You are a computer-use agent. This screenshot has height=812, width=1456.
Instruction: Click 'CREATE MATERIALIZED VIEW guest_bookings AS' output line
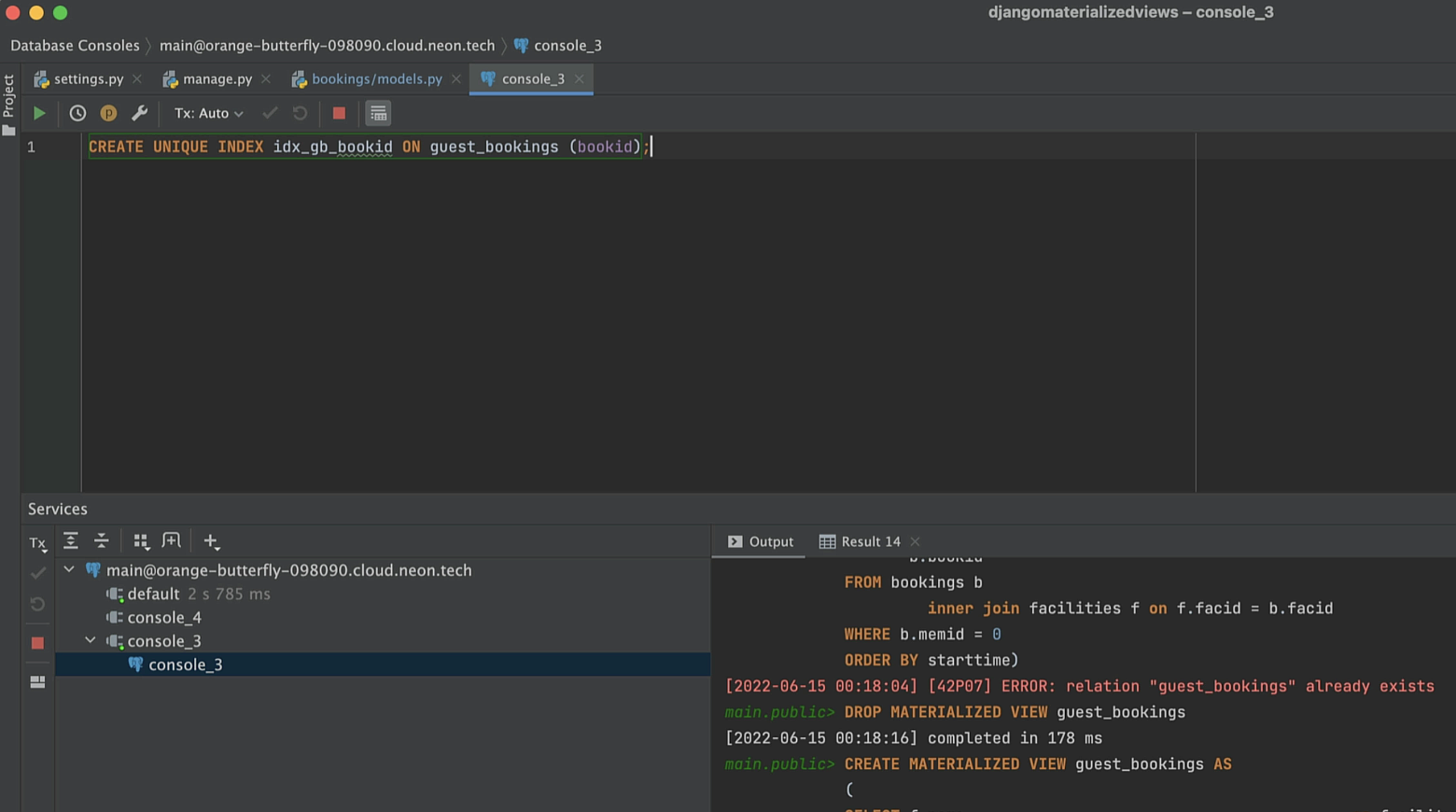click(x=1038, y=764)
